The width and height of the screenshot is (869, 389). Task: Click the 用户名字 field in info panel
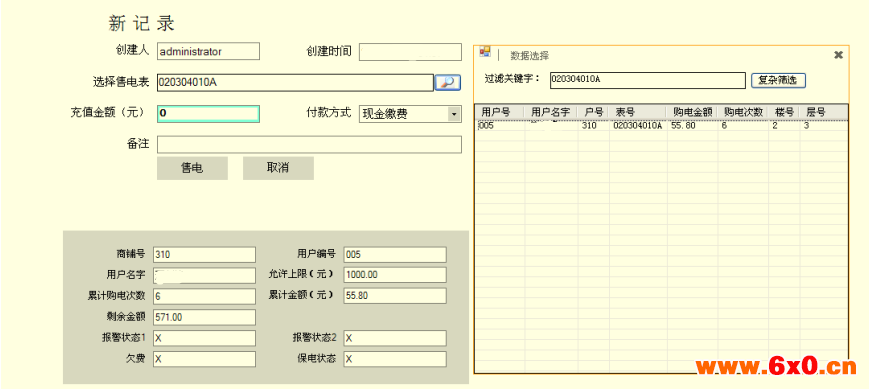pos(205,275)
